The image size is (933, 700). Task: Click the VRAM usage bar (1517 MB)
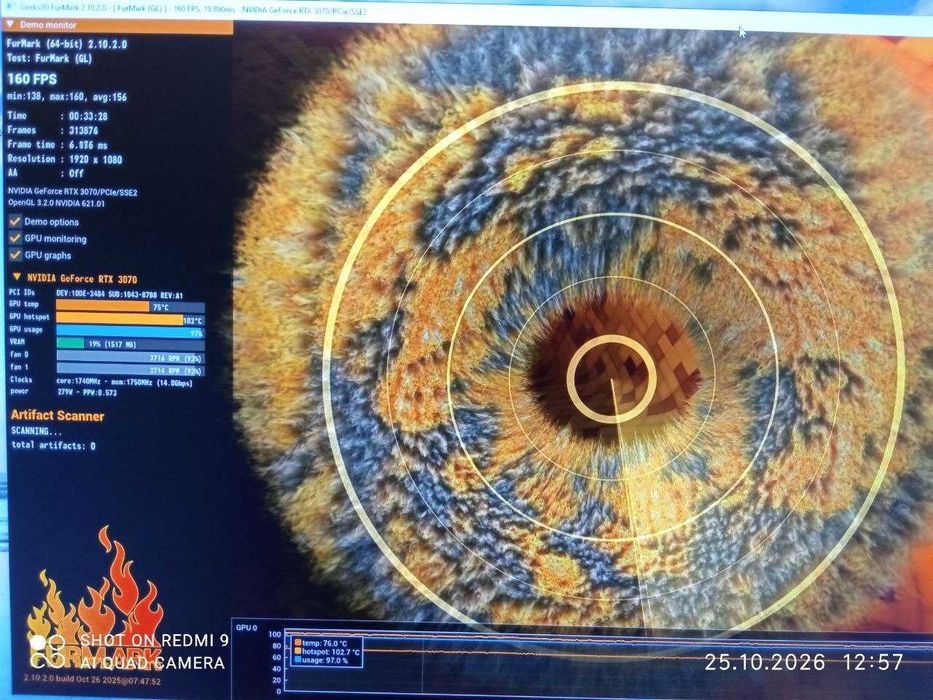click(x=130, y=343)
